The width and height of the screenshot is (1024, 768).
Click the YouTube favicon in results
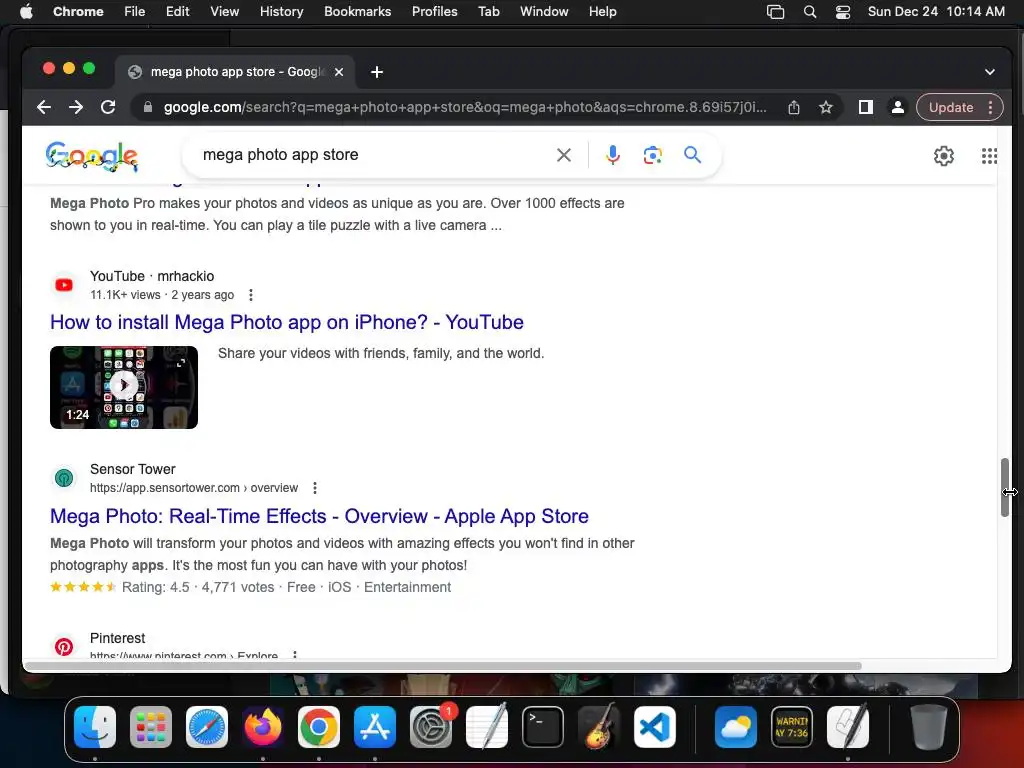(64, 285)
